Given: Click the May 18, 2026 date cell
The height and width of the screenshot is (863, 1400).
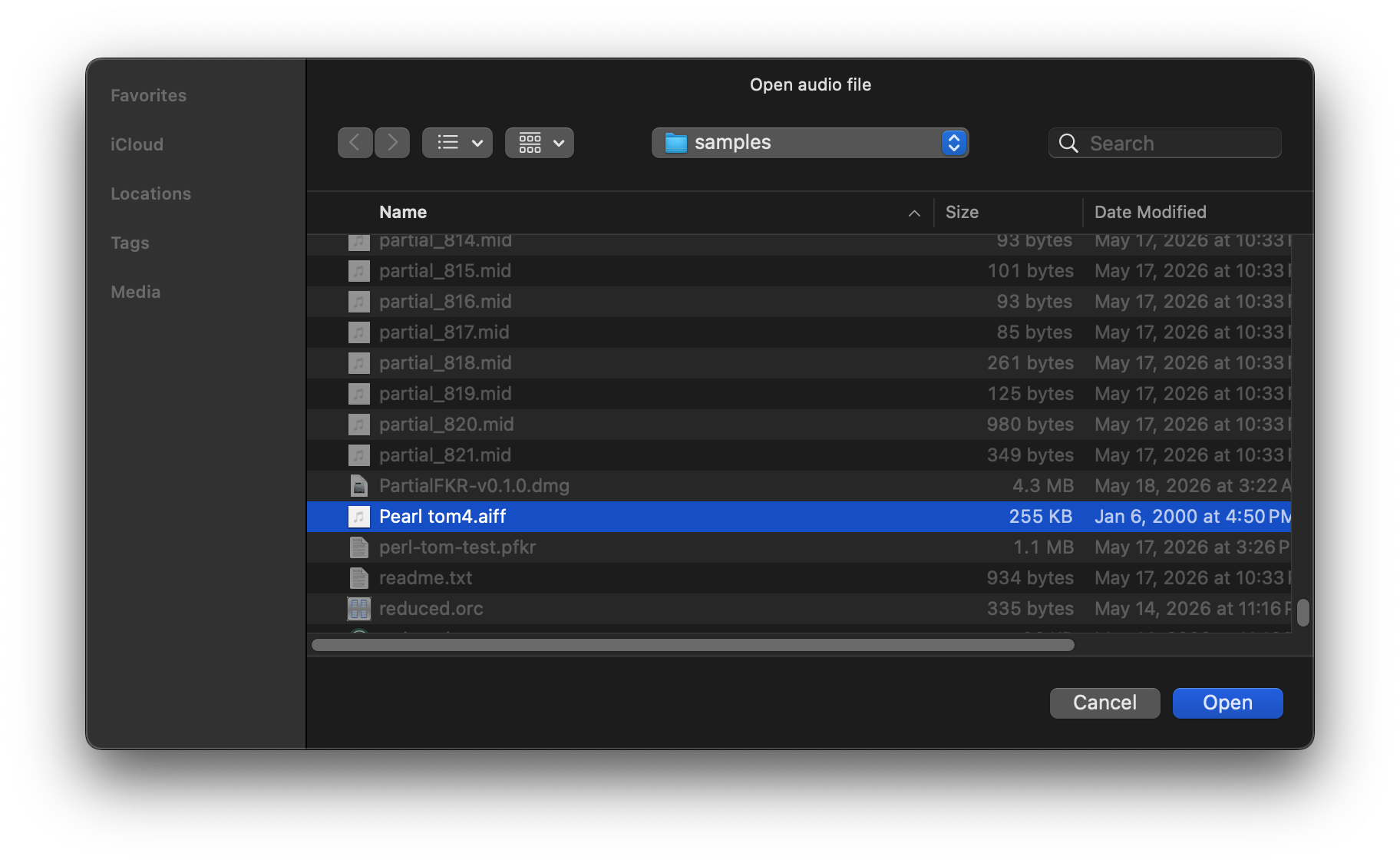Looking at the screenshot, I should 1193,486.
